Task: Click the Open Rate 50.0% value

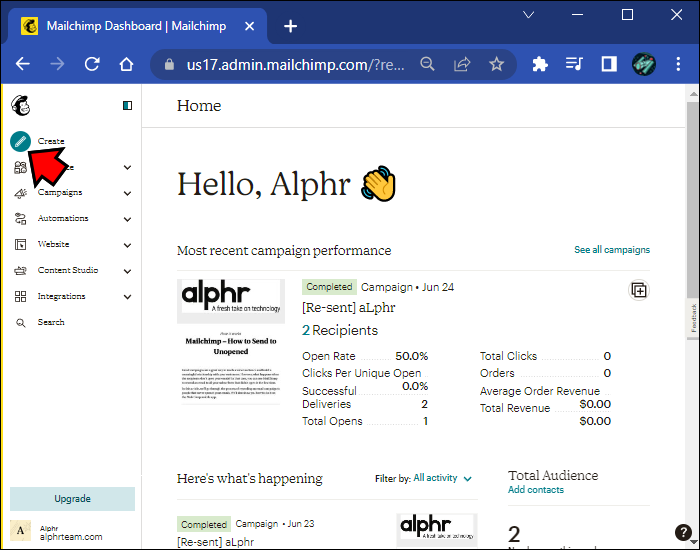Action: pos(411,356)
